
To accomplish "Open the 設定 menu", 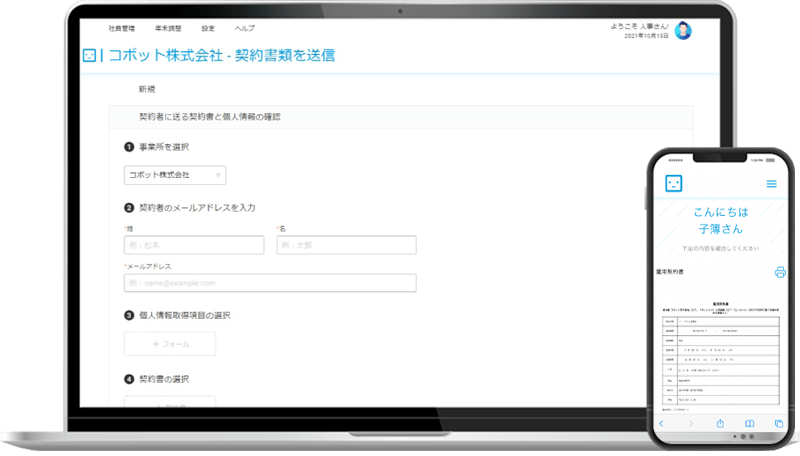I will coord(208,29).
